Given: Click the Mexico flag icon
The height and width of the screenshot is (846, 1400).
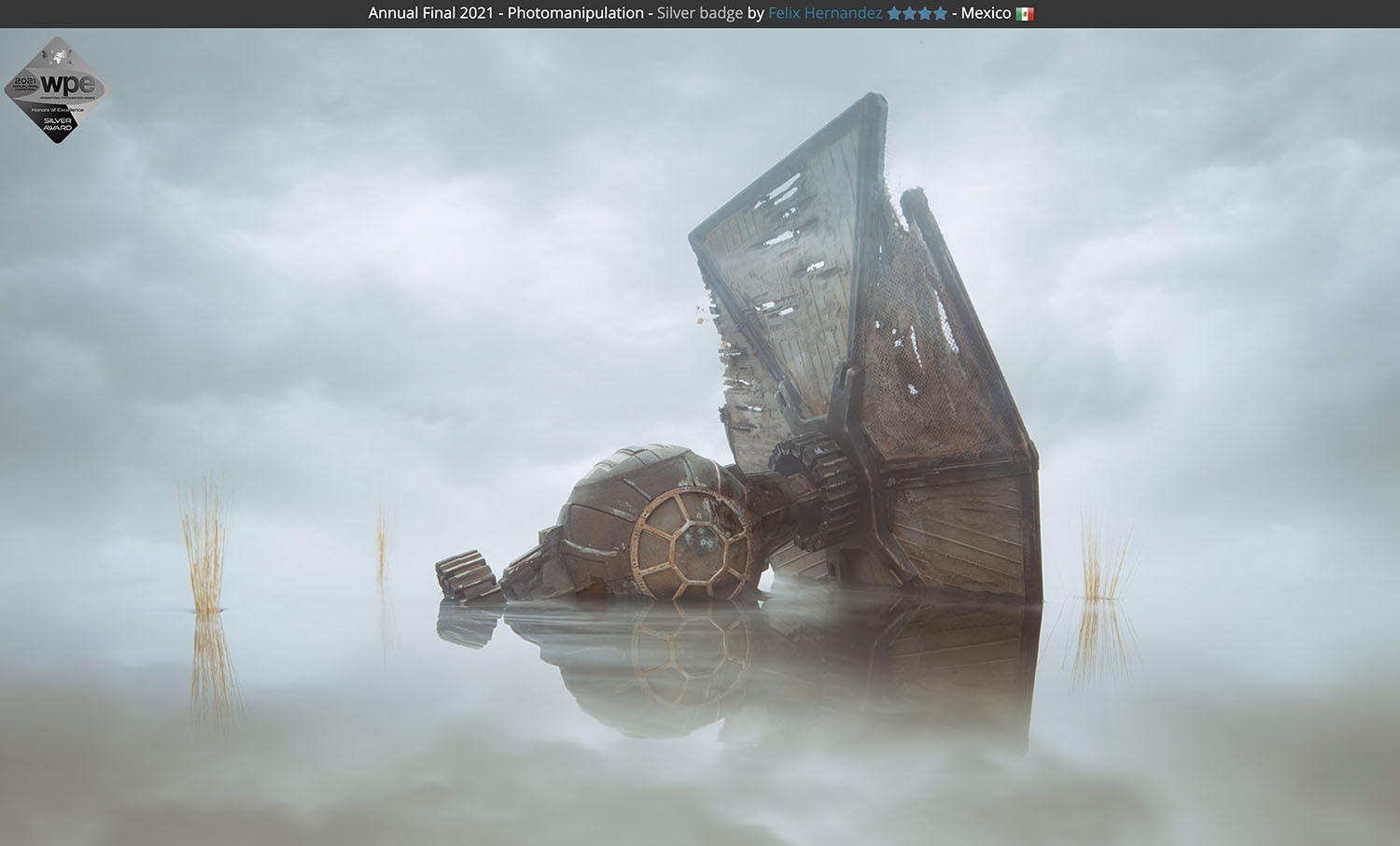Looking at the screenshot, I should (x=1025, y=13).
